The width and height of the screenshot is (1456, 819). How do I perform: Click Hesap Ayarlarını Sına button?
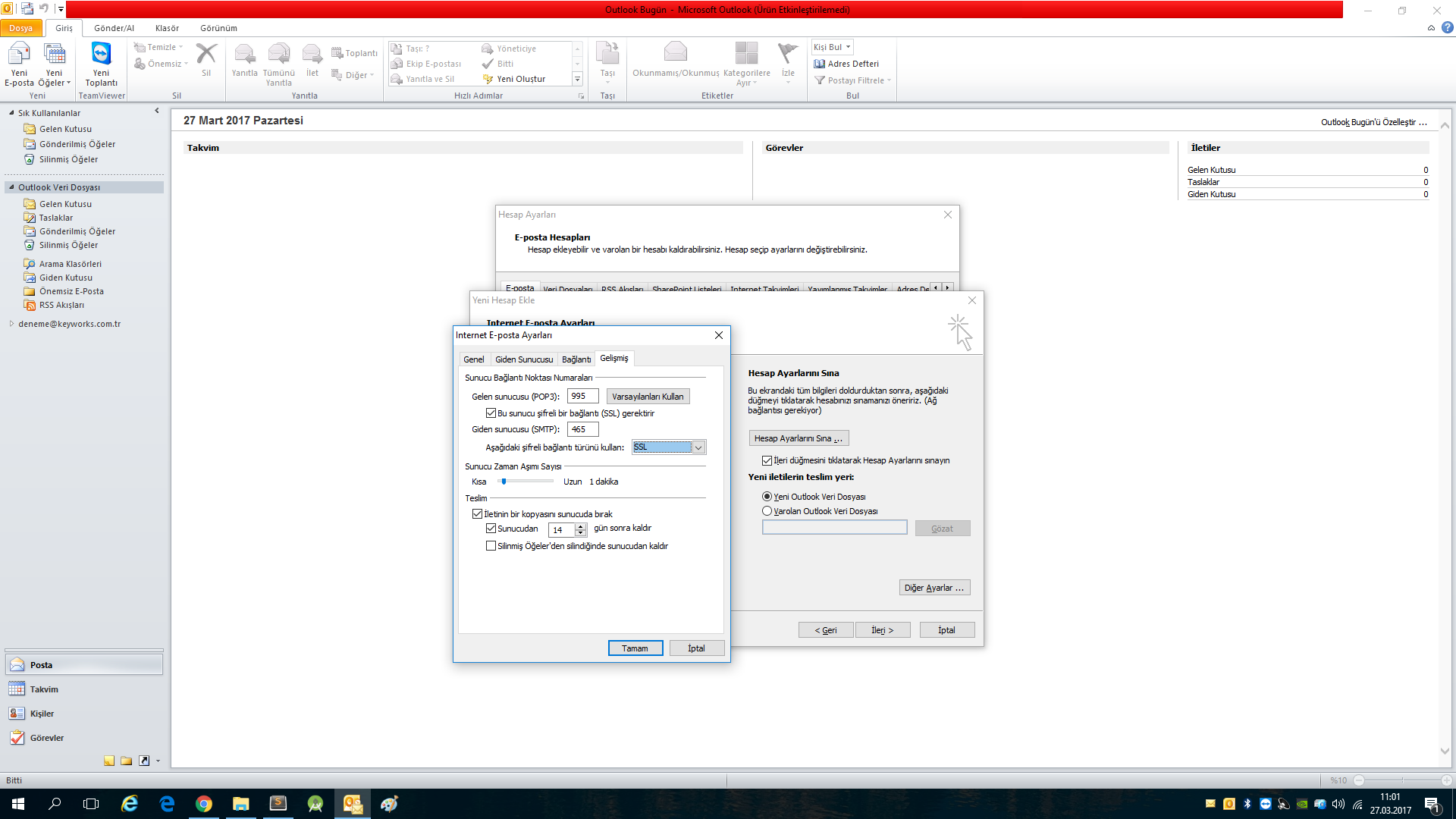(799, 438)
